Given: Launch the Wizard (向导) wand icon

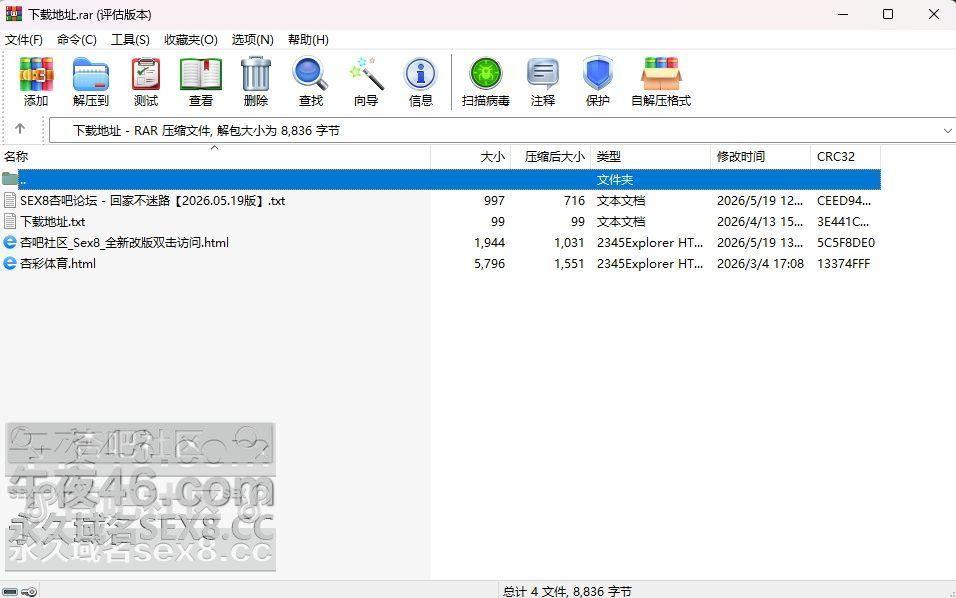Looking at the screenshot, I should tap(366, 82).
